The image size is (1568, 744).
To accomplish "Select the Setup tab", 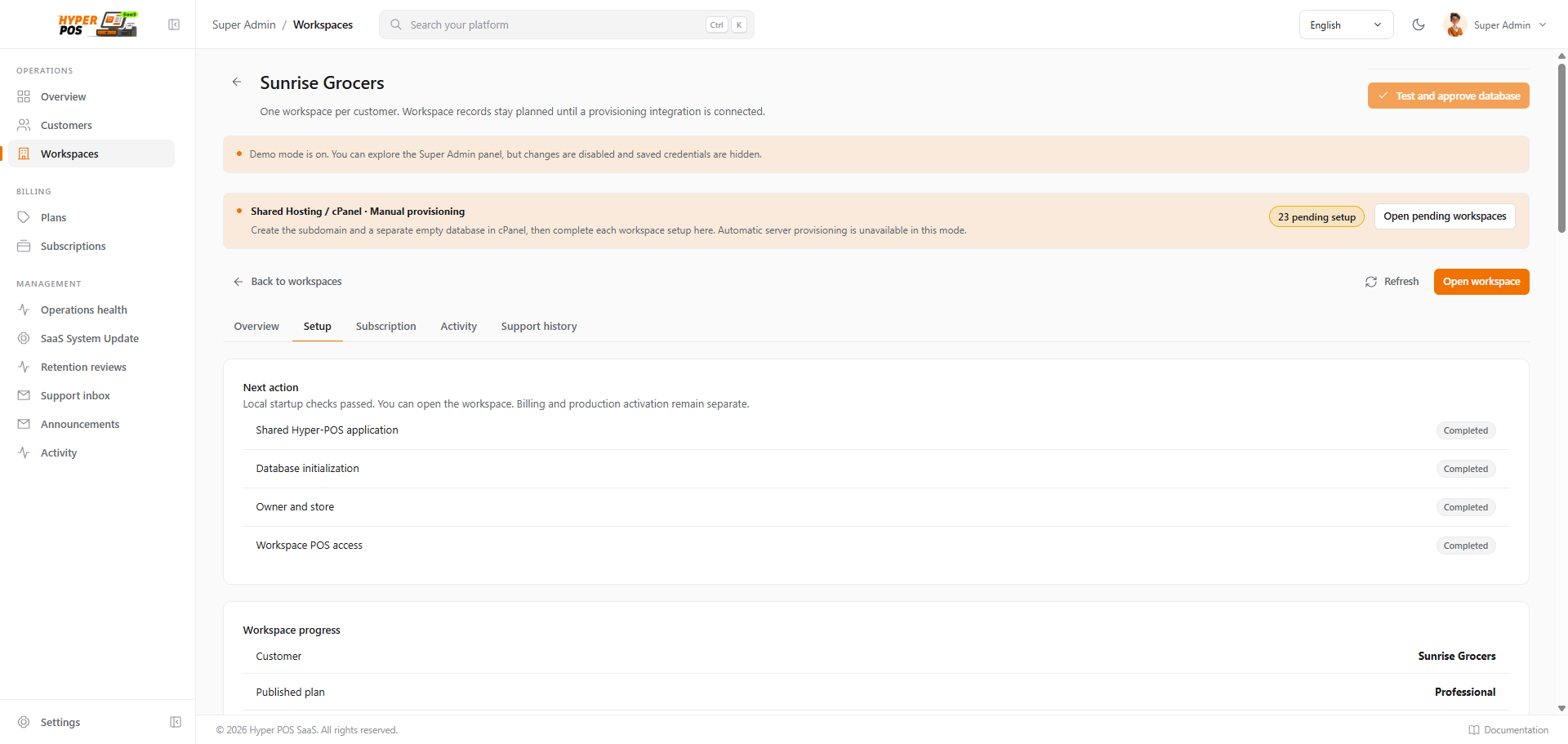I will [318, 326].
